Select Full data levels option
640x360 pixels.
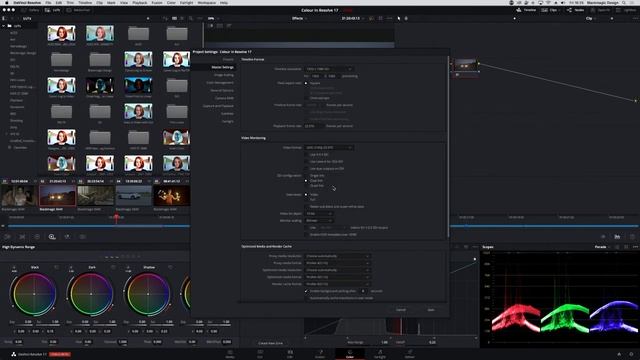pyautogui.click(x=306, y=200)
